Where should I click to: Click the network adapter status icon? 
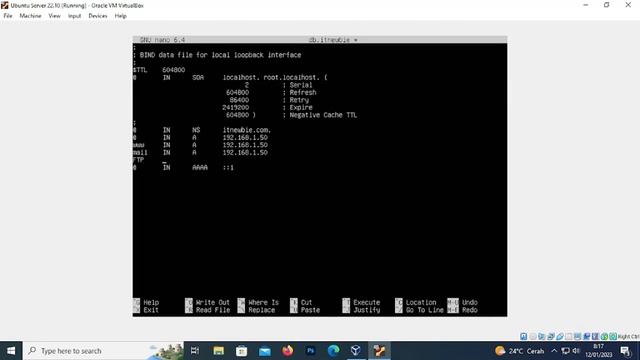[x=551, y=336]
